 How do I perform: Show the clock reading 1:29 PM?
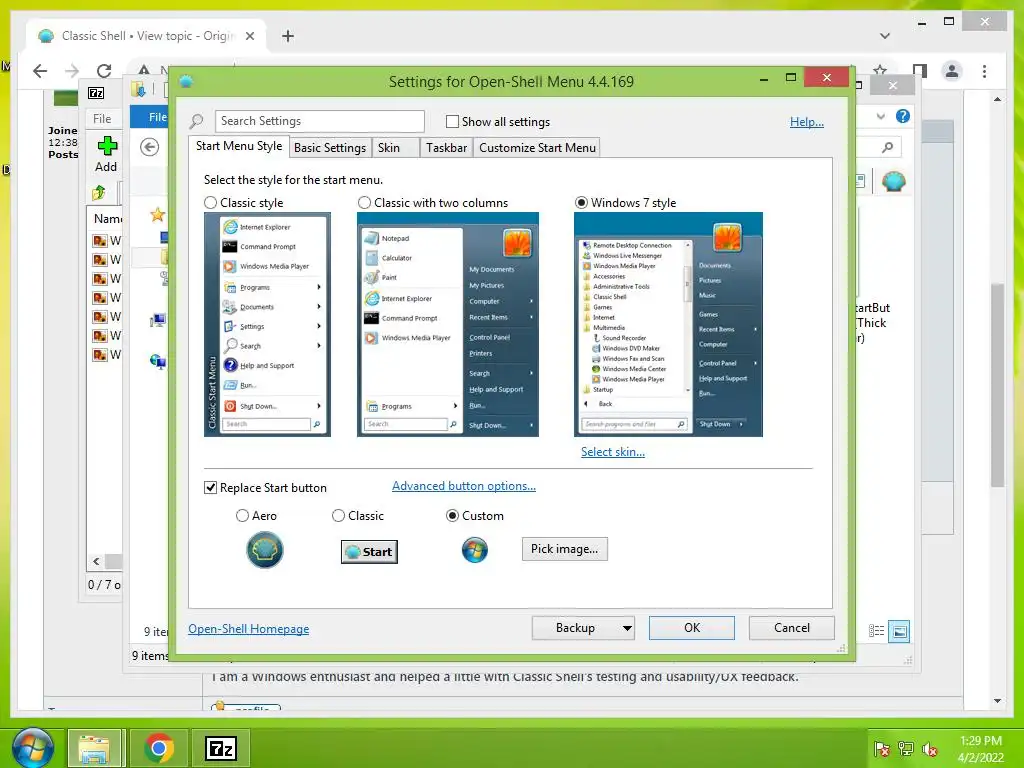[980, 741]
